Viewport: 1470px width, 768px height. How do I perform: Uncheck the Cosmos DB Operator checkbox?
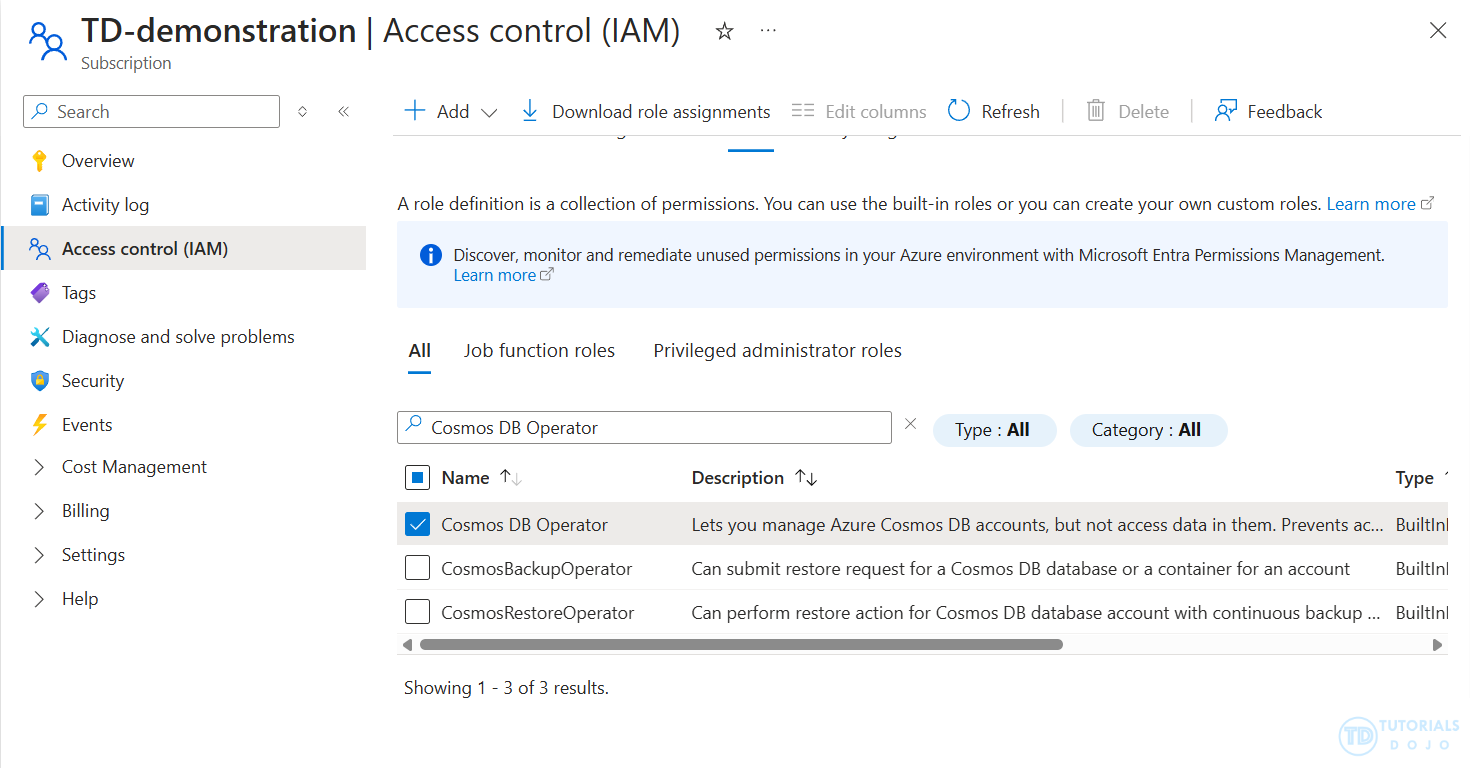(417, 525)
